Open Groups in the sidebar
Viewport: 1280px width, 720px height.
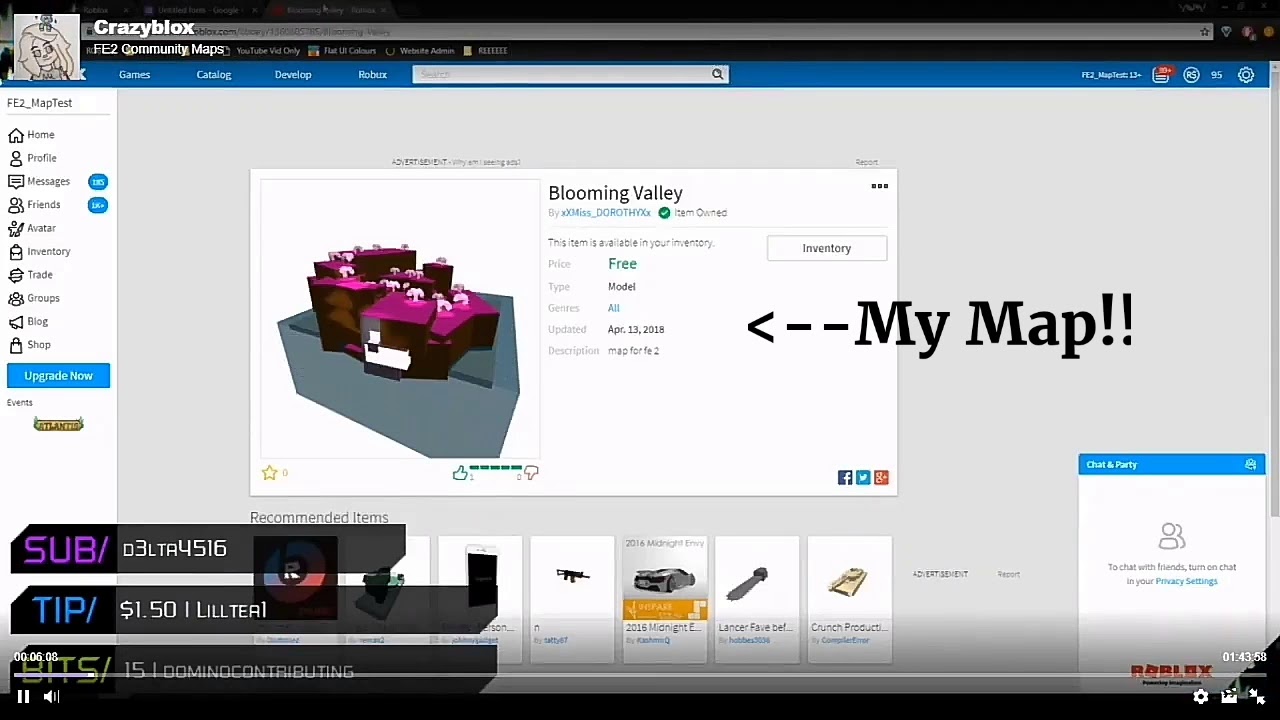[35, 298]
